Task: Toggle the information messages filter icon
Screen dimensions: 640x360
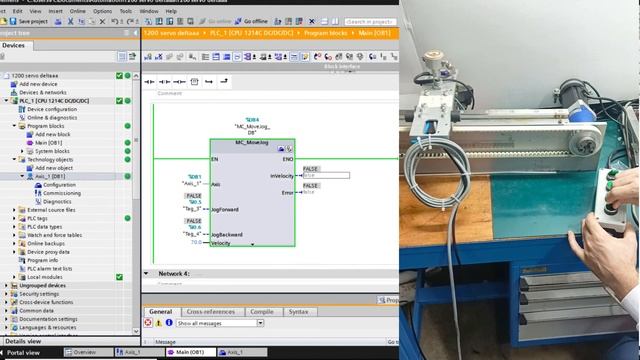Action: click(169, 323)
